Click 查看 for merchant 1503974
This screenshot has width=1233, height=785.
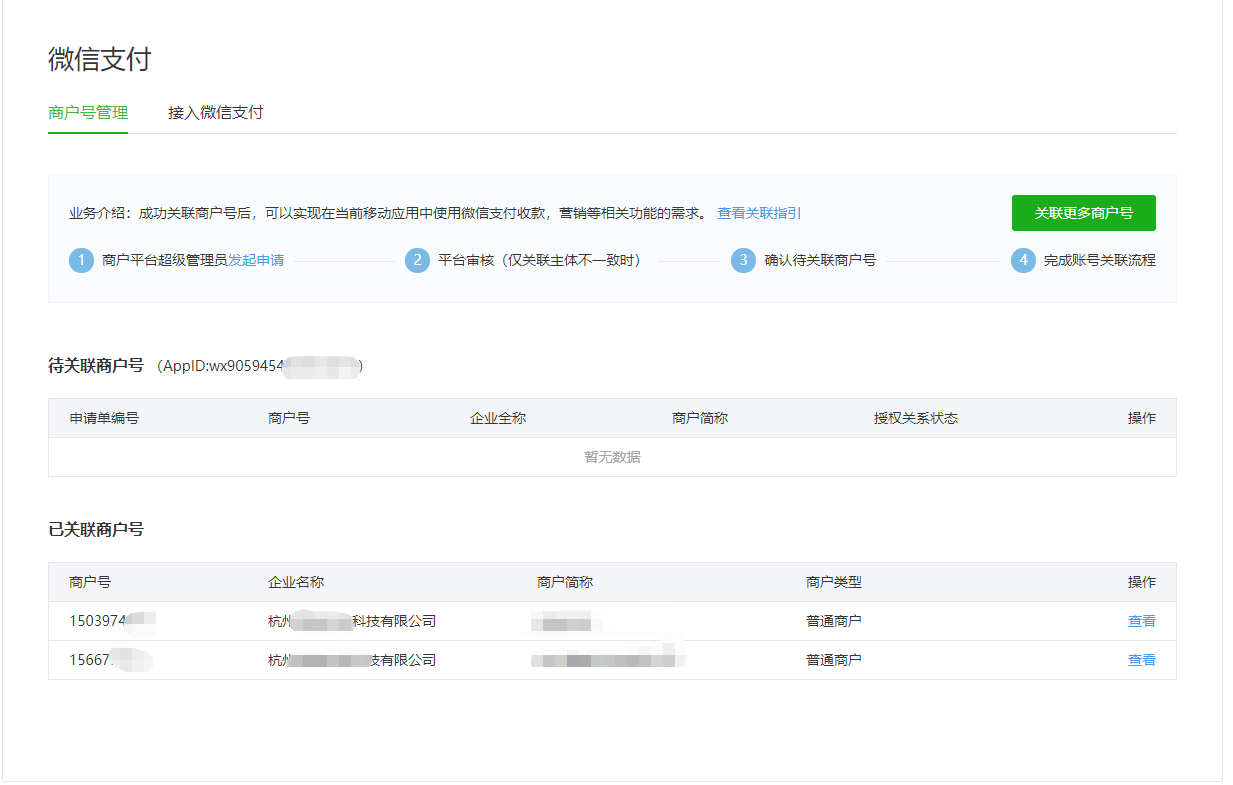1142,621
